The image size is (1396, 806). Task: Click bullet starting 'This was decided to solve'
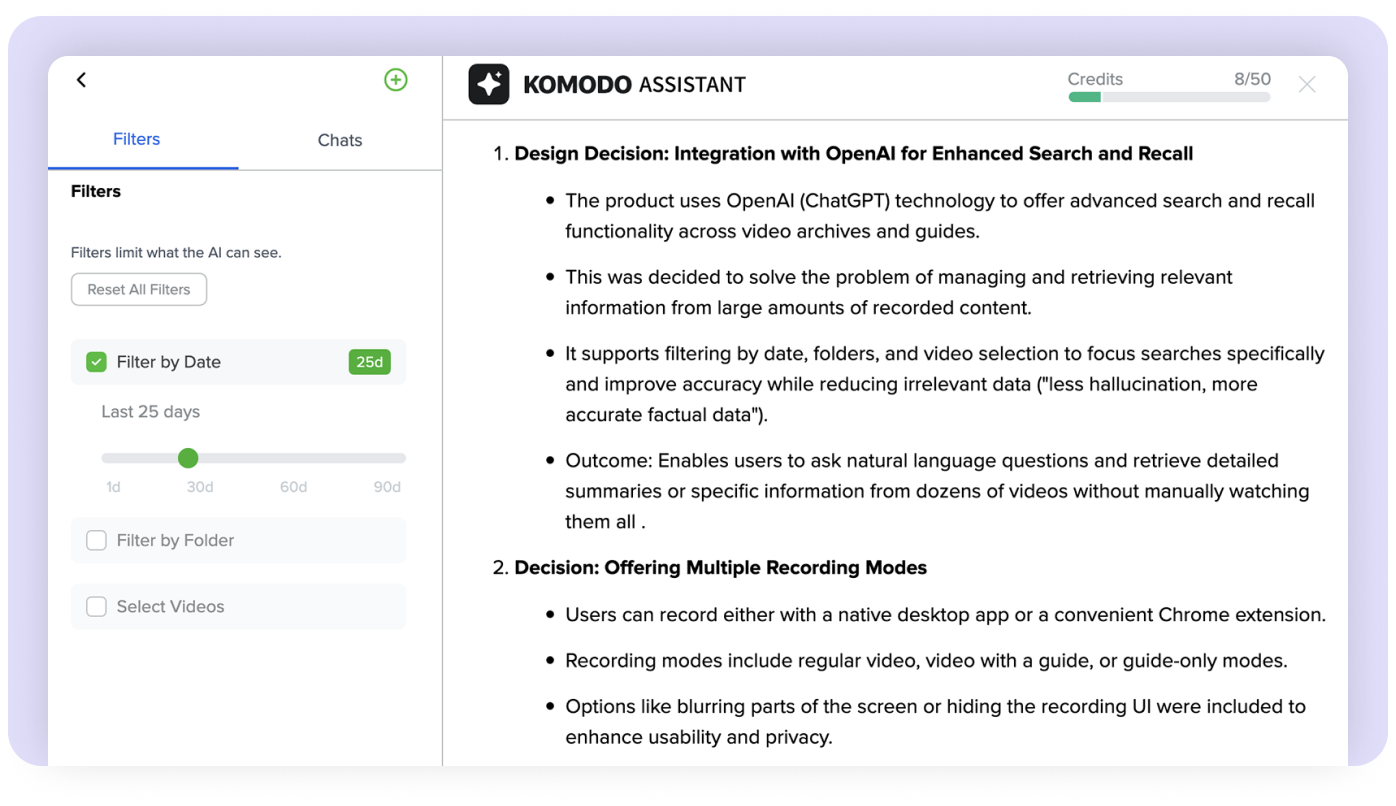pos(899,292)
